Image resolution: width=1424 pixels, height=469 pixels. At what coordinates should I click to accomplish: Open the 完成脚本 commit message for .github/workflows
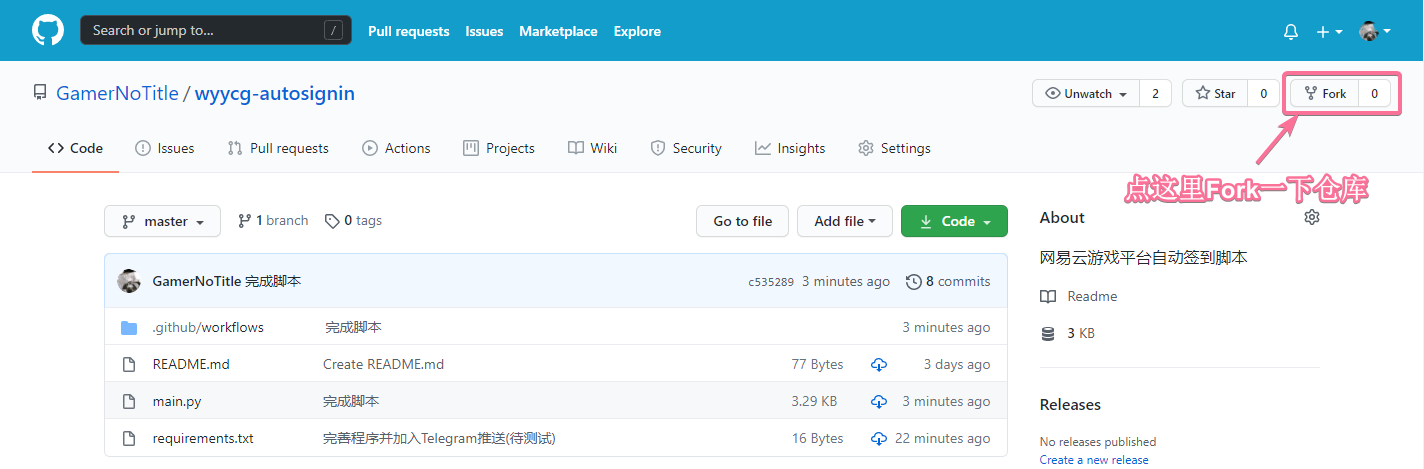click(353, 327)
